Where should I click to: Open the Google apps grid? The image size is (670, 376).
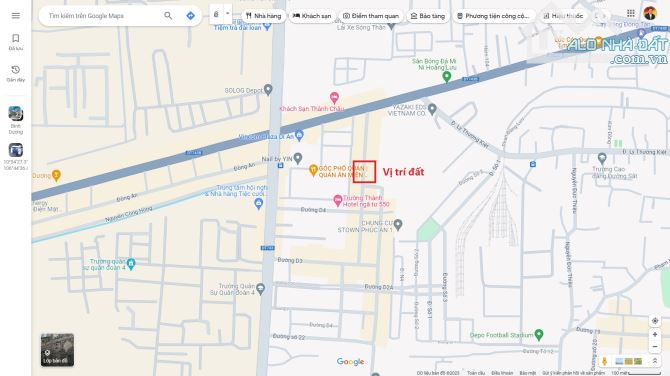[631, 13]
